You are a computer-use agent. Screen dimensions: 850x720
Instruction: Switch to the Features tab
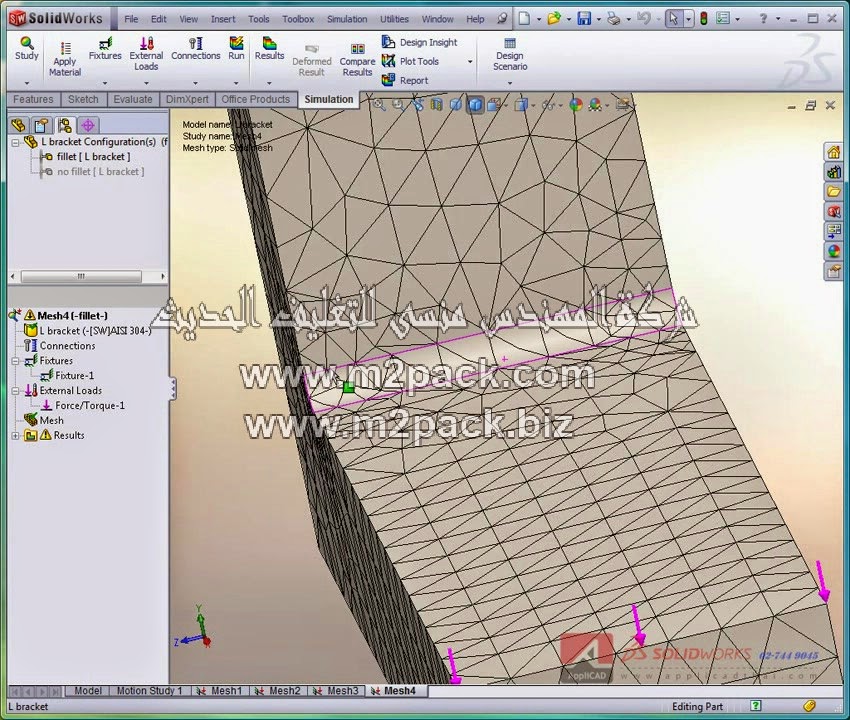[33, 99]
